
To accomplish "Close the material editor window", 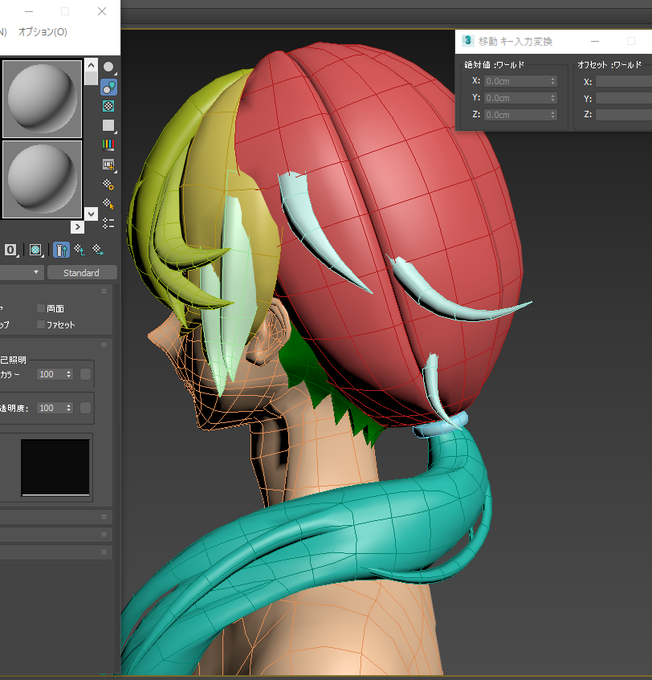I will click(102, 11).
